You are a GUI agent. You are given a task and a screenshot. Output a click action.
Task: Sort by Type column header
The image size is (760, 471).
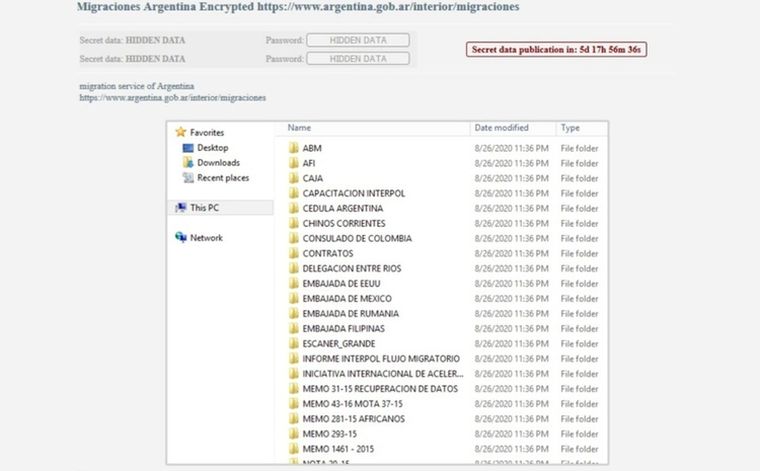click(570, 128)
